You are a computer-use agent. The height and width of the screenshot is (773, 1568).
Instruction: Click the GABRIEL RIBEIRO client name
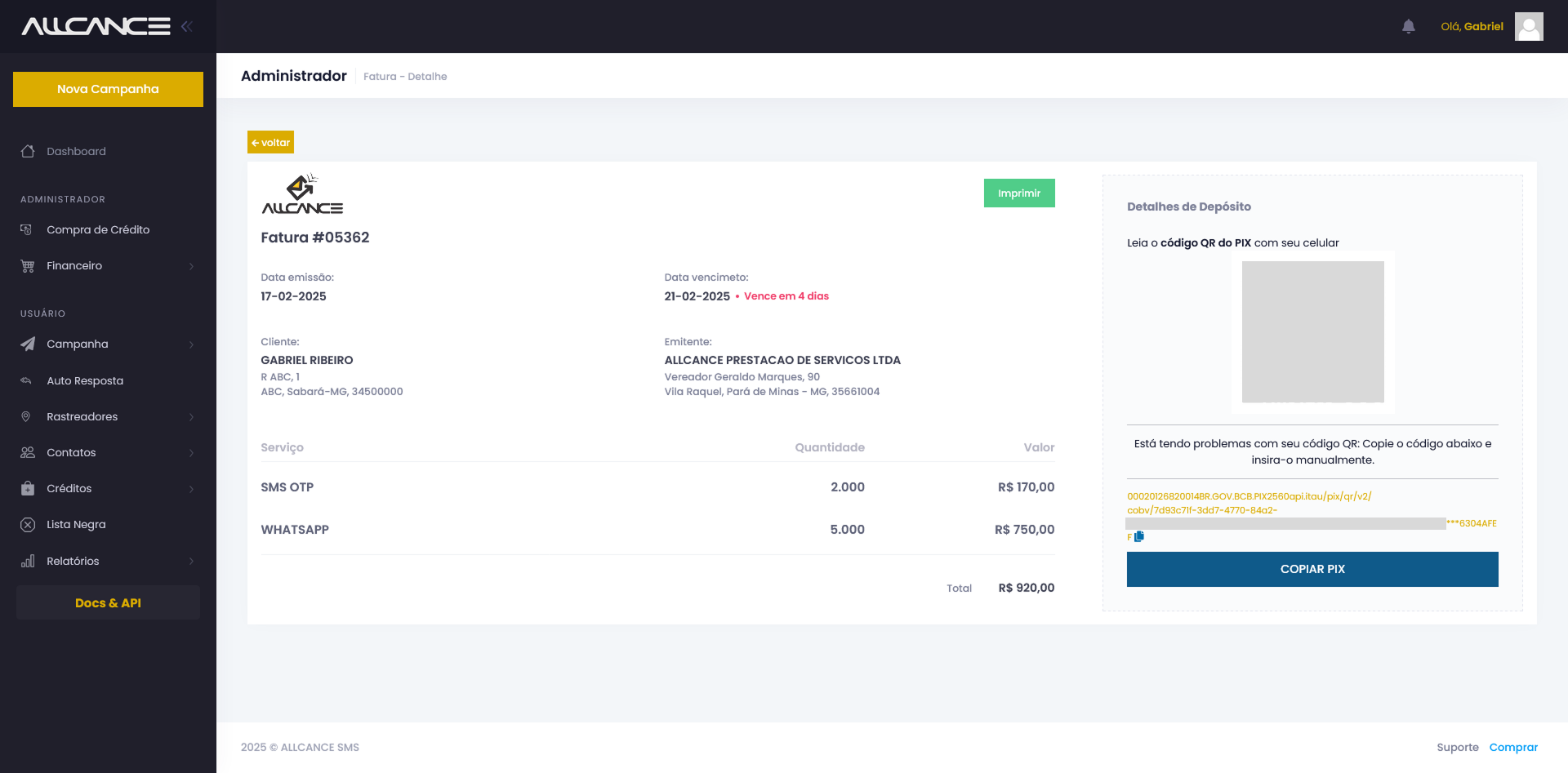click(x=307, y=360)
